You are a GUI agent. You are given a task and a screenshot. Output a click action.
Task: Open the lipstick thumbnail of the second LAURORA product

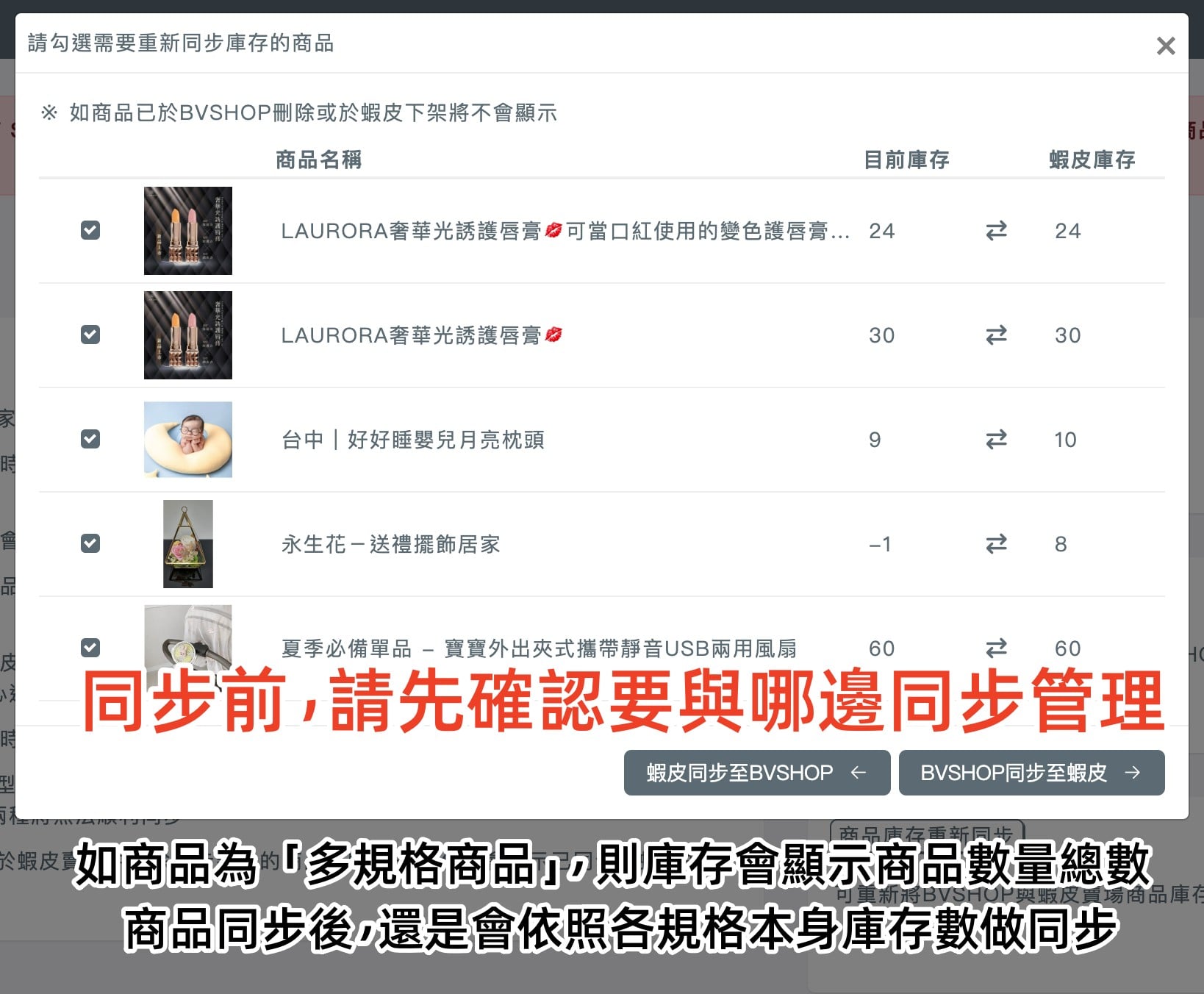click(188, 335)
